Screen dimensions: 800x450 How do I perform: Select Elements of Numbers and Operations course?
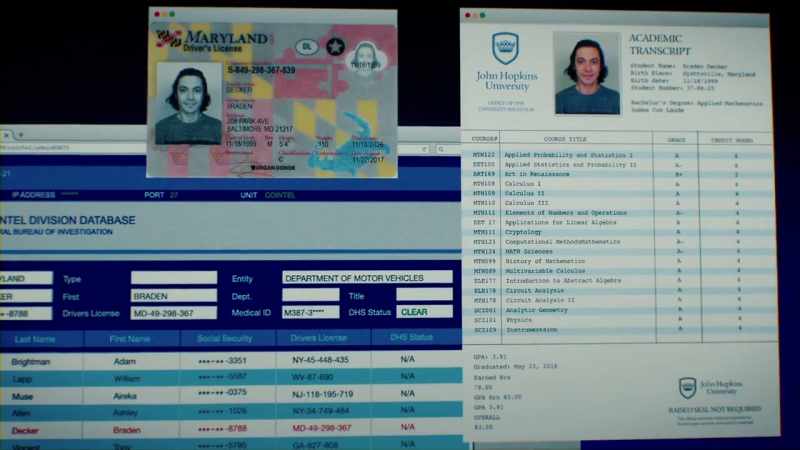566,213
